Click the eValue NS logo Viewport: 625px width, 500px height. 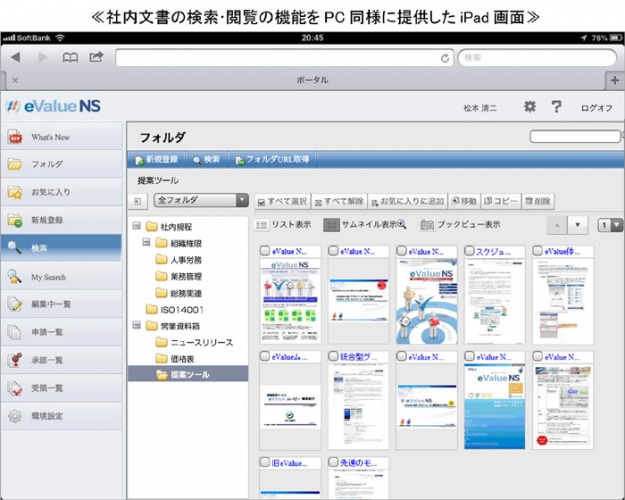(53, 106)
